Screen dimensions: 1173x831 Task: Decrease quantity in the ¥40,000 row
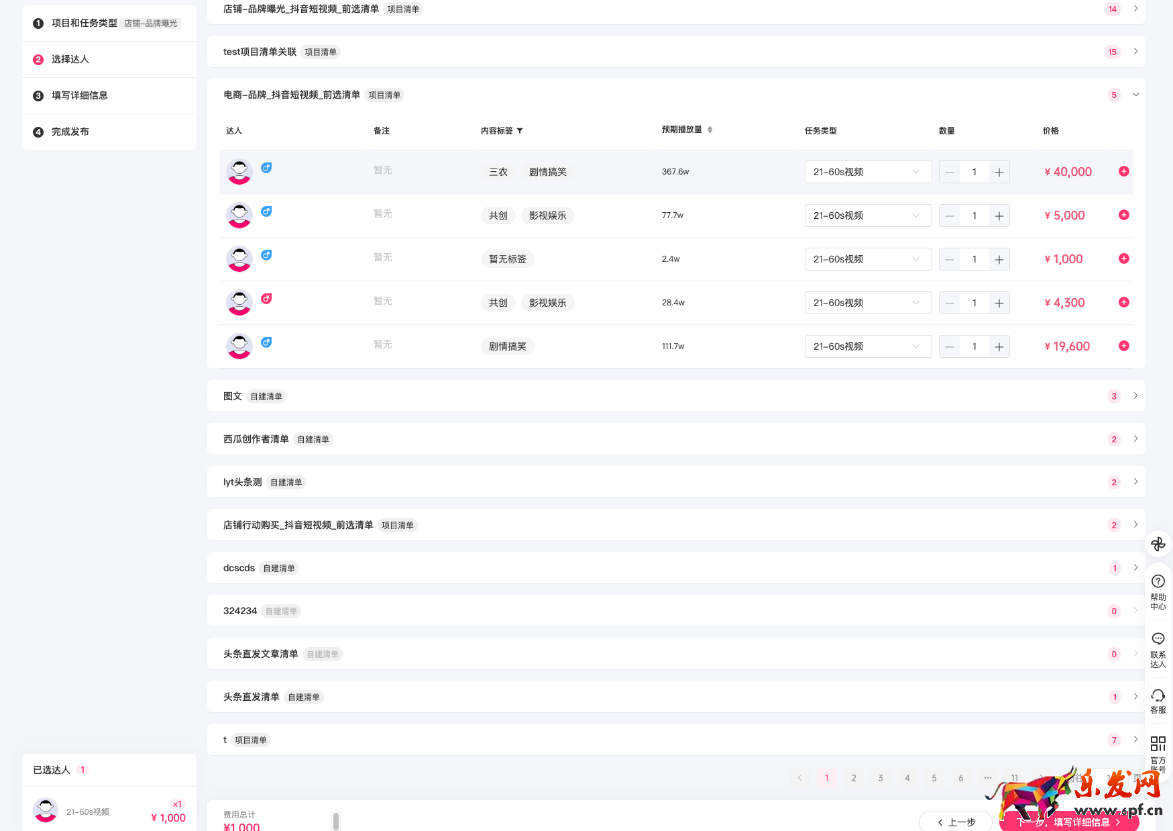(x=950, y=172)
